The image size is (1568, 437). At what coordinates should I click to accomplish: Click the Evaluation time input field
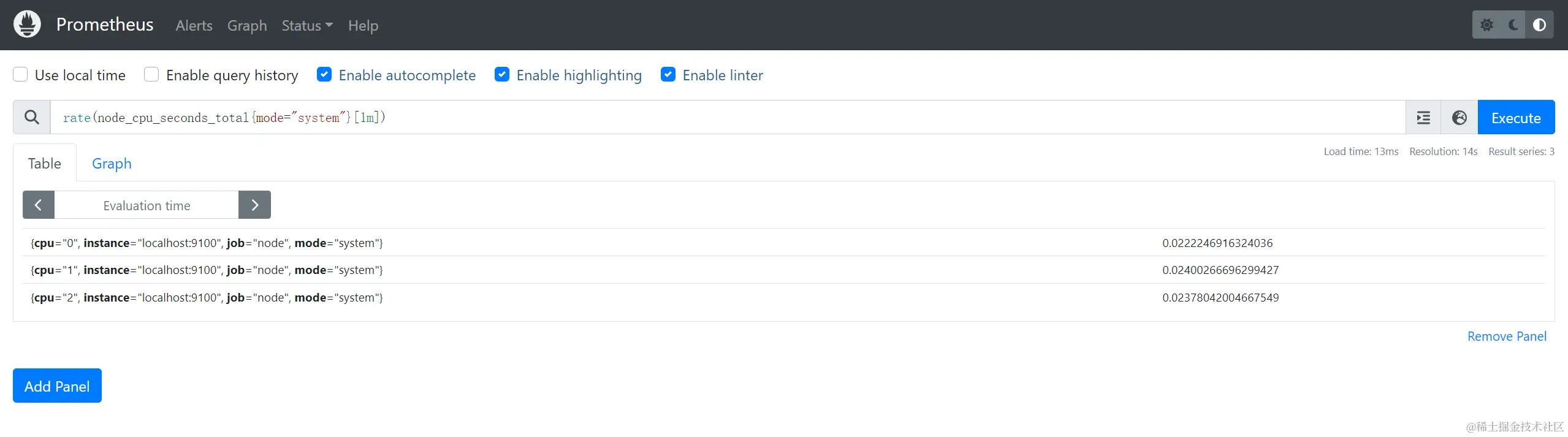147,205
